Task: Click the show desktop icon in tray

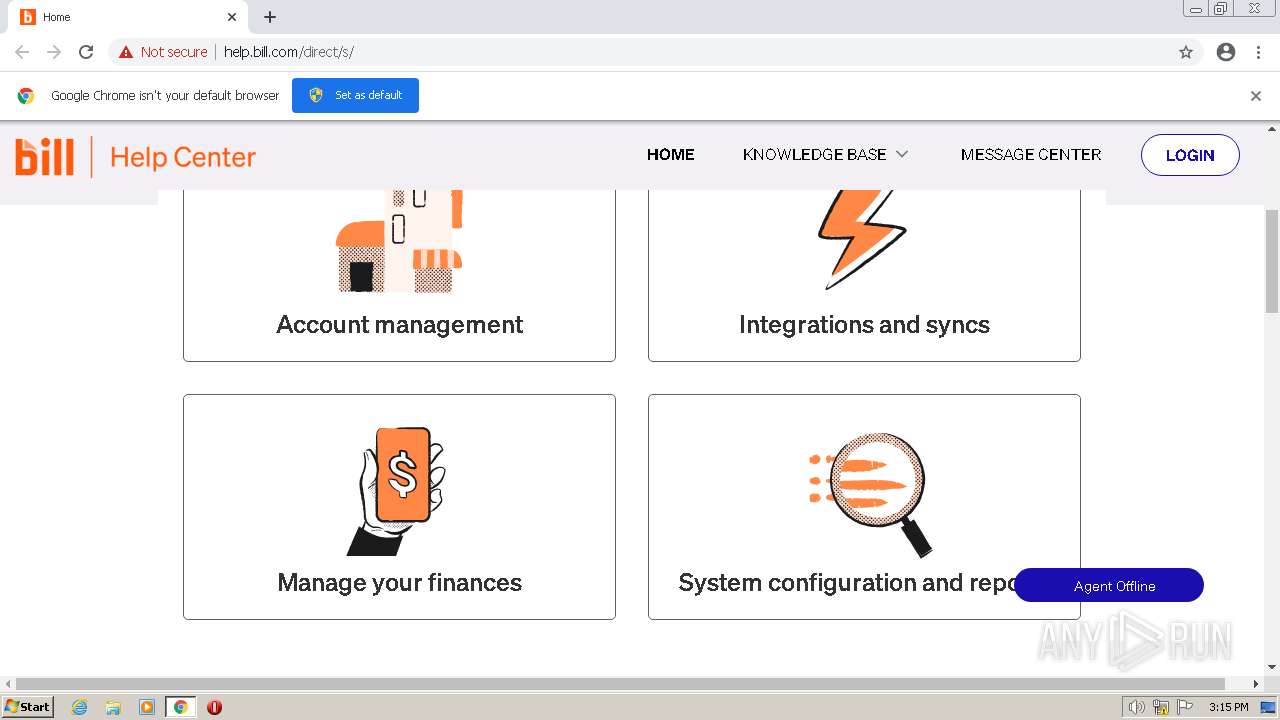Action: [1268, 707]
